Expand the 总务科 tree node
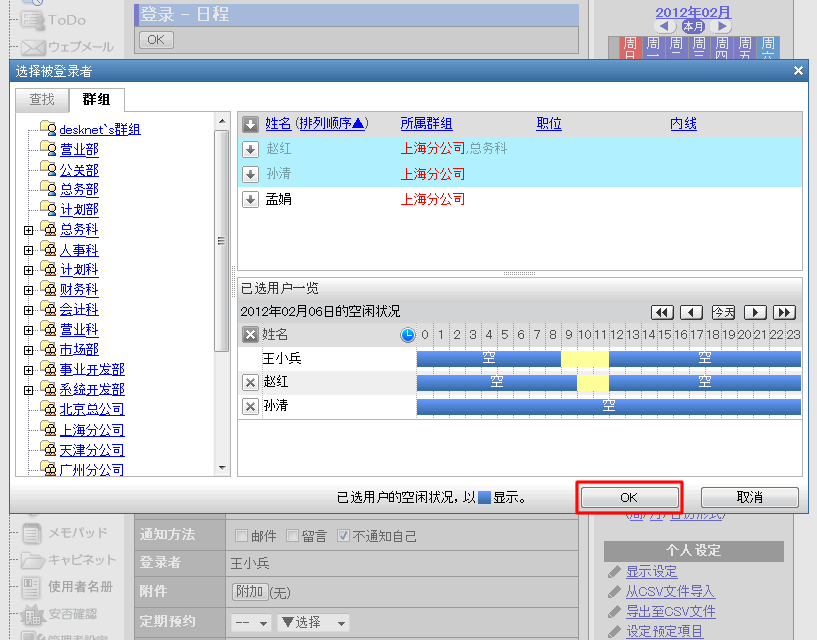This screenshot has width=817, height=640. point(29,230)
